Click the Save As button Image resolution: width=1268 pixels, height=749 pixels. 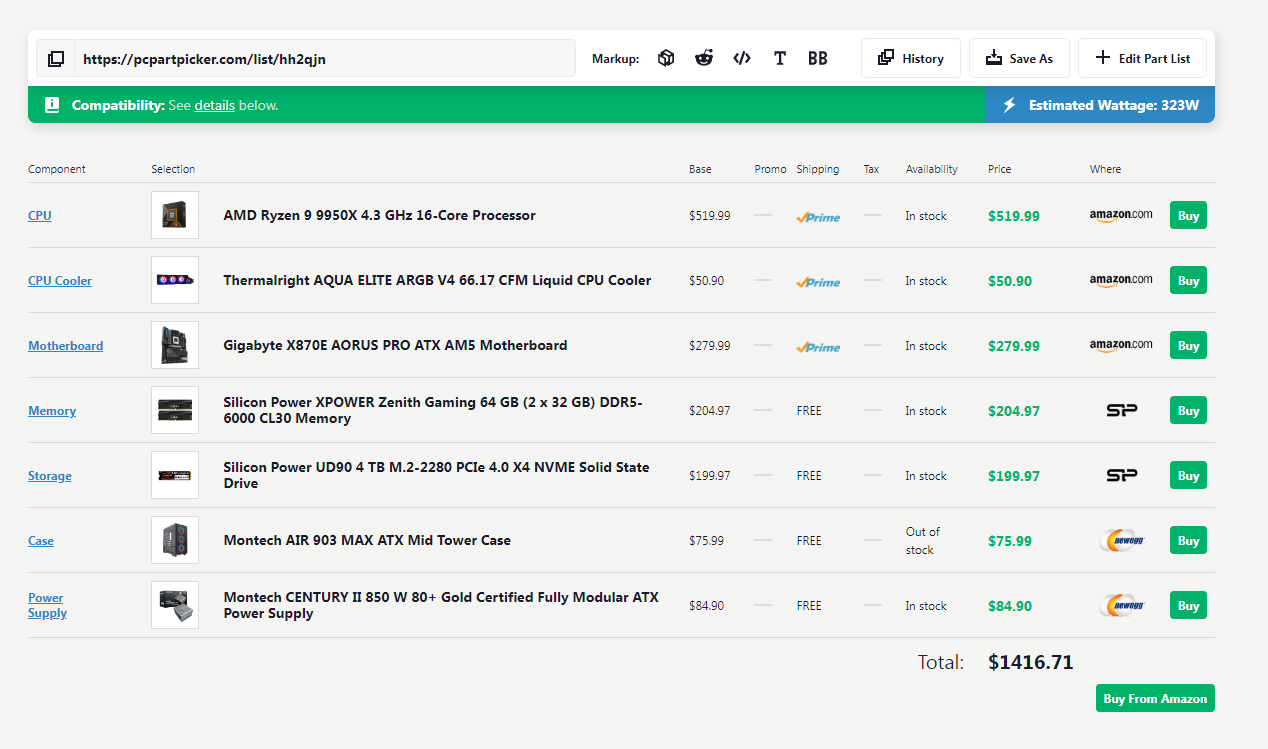click(x=1018, y=59)
